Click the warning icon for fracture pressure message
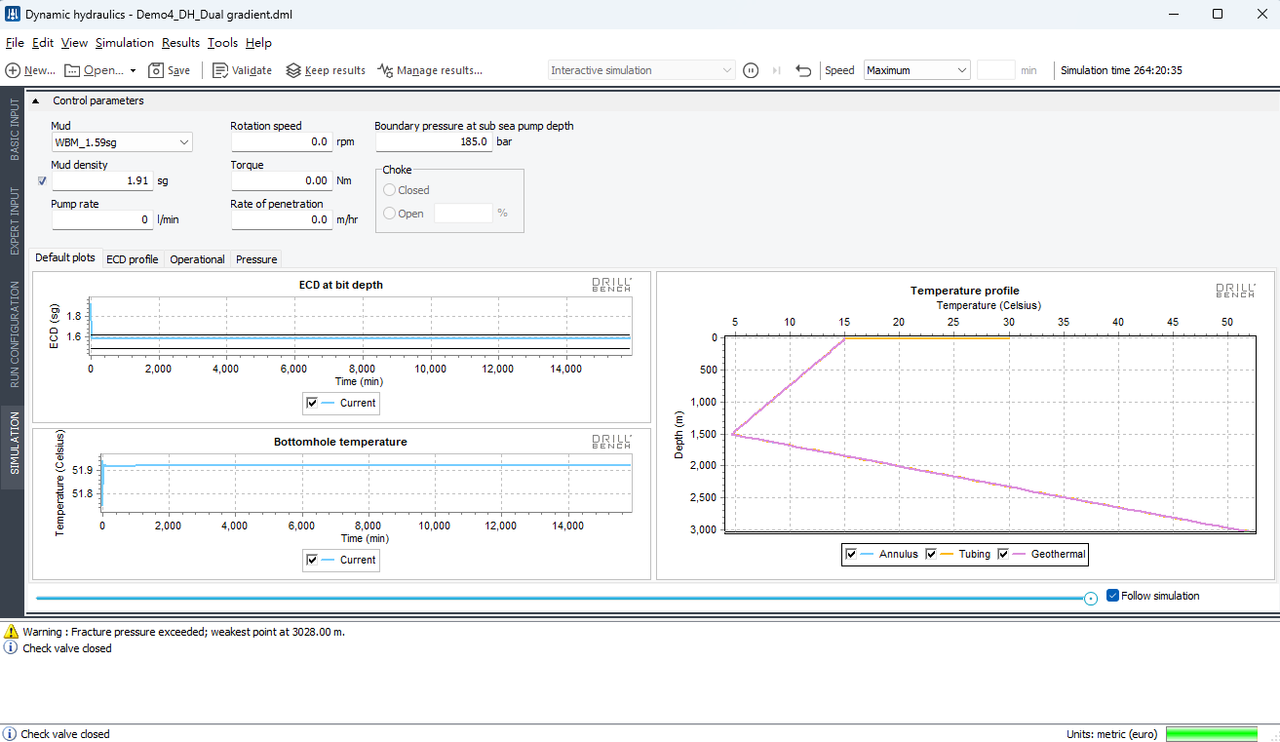The width and height of the screenshot is (1280, 742). pyautogui.click(x=11, y=632)
